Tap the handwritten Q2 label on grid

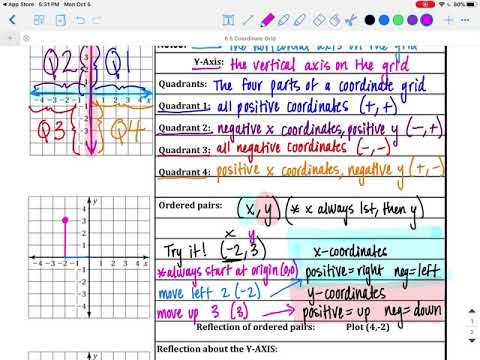(60, 62)
